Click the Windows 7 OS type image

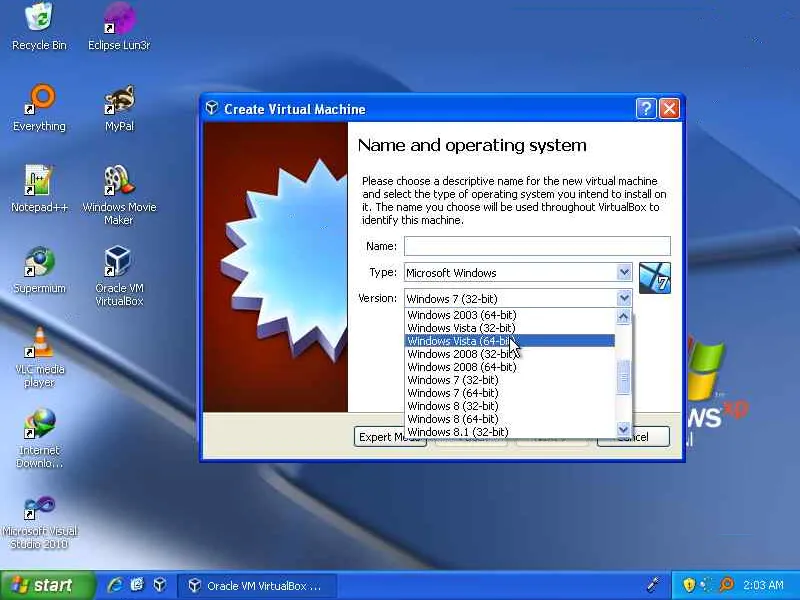pyautogui.click(x=655, y=278)
